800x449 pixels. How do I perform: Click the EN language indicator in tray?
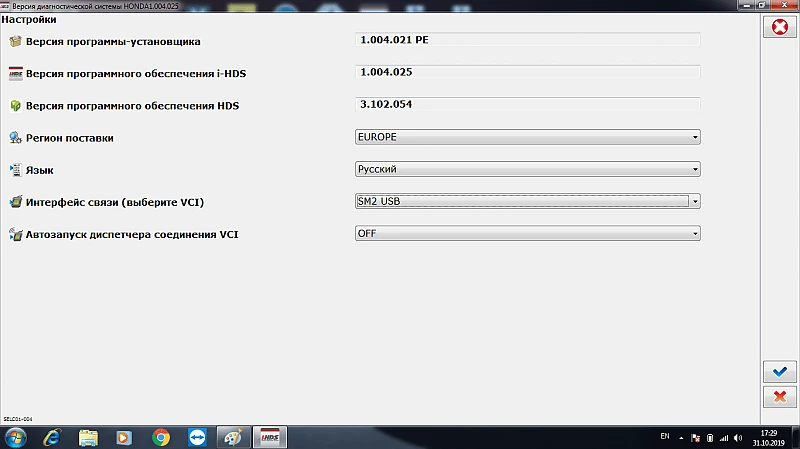665,436
